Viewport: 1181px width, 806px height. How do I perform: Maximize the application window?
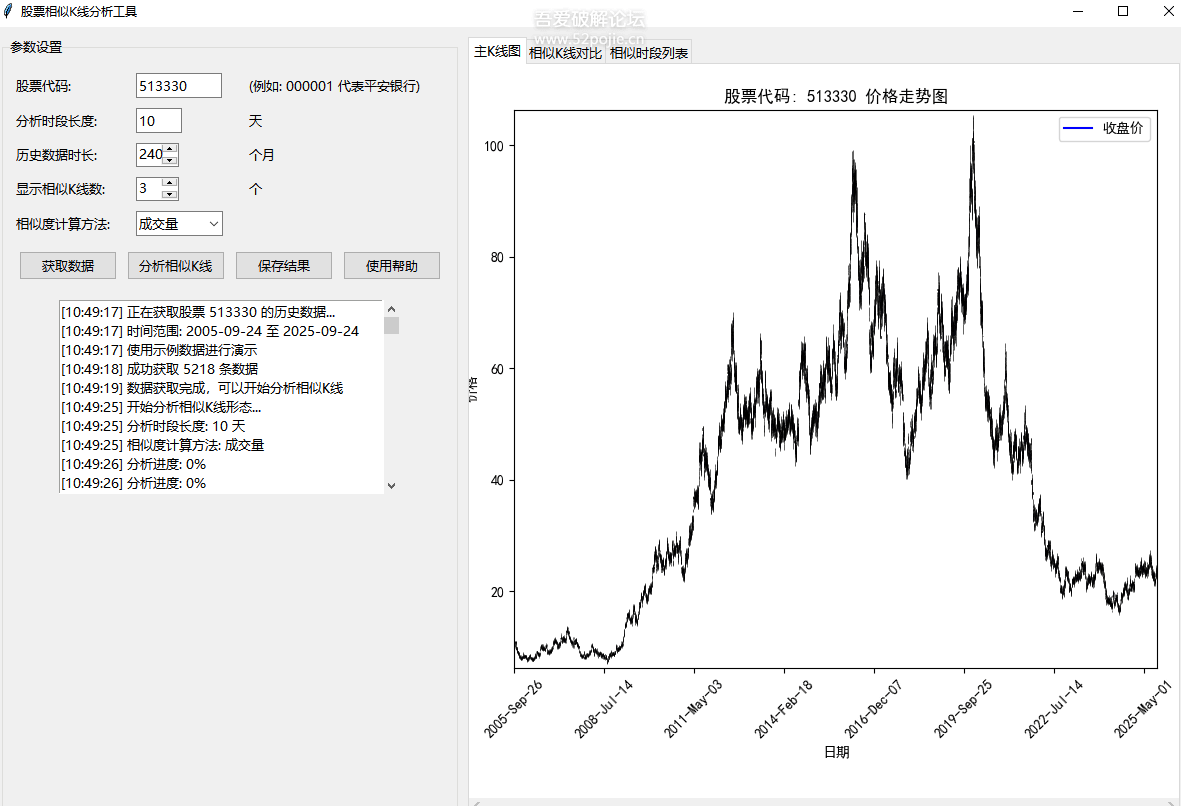click(1122, 11)
